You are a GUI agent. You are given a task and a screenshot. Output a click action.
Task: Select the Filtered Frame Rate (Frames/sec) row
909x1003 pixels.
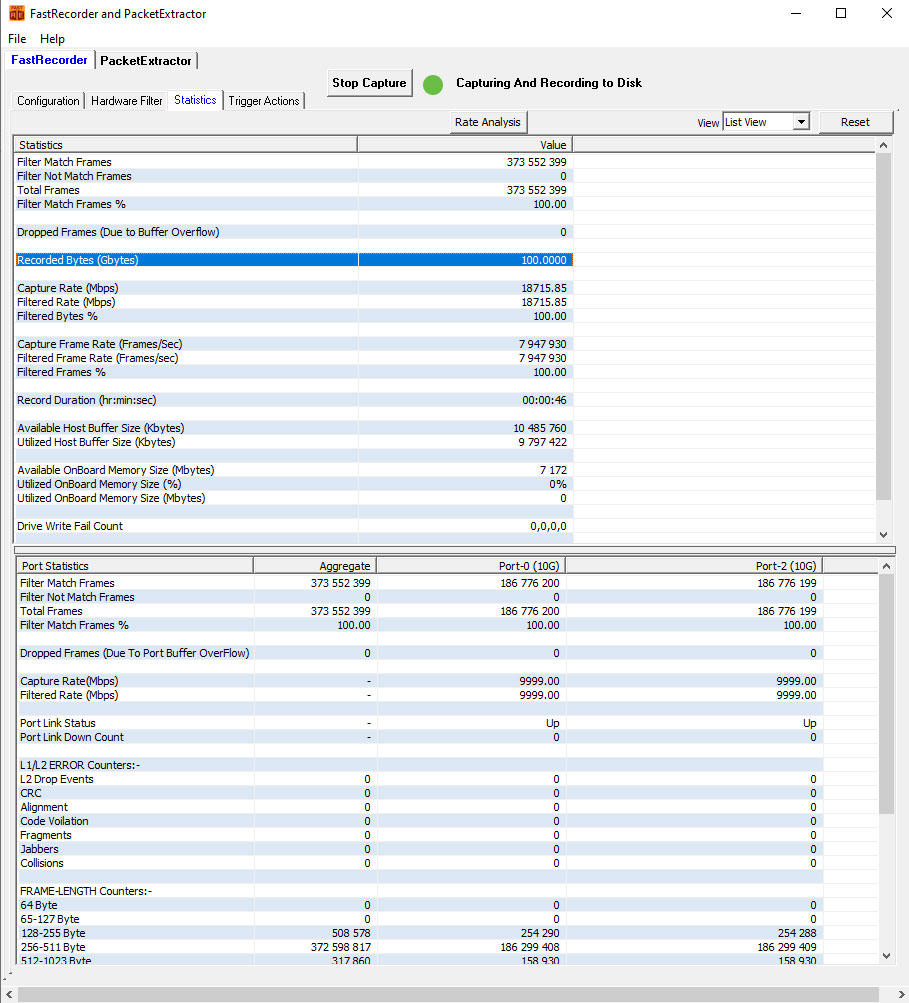[294, 358]
